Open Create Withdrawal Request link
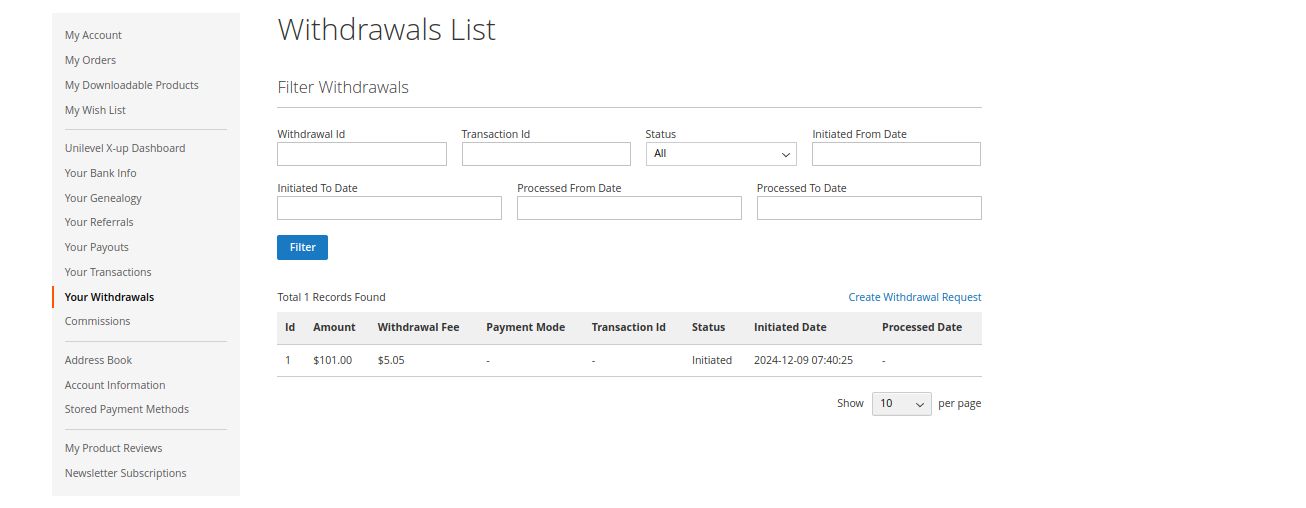 coord(914,297)
